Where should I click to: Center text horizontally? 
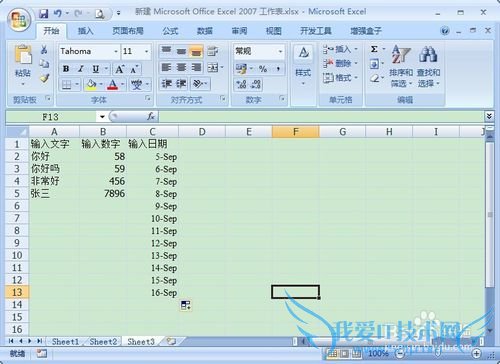[181, 68]
